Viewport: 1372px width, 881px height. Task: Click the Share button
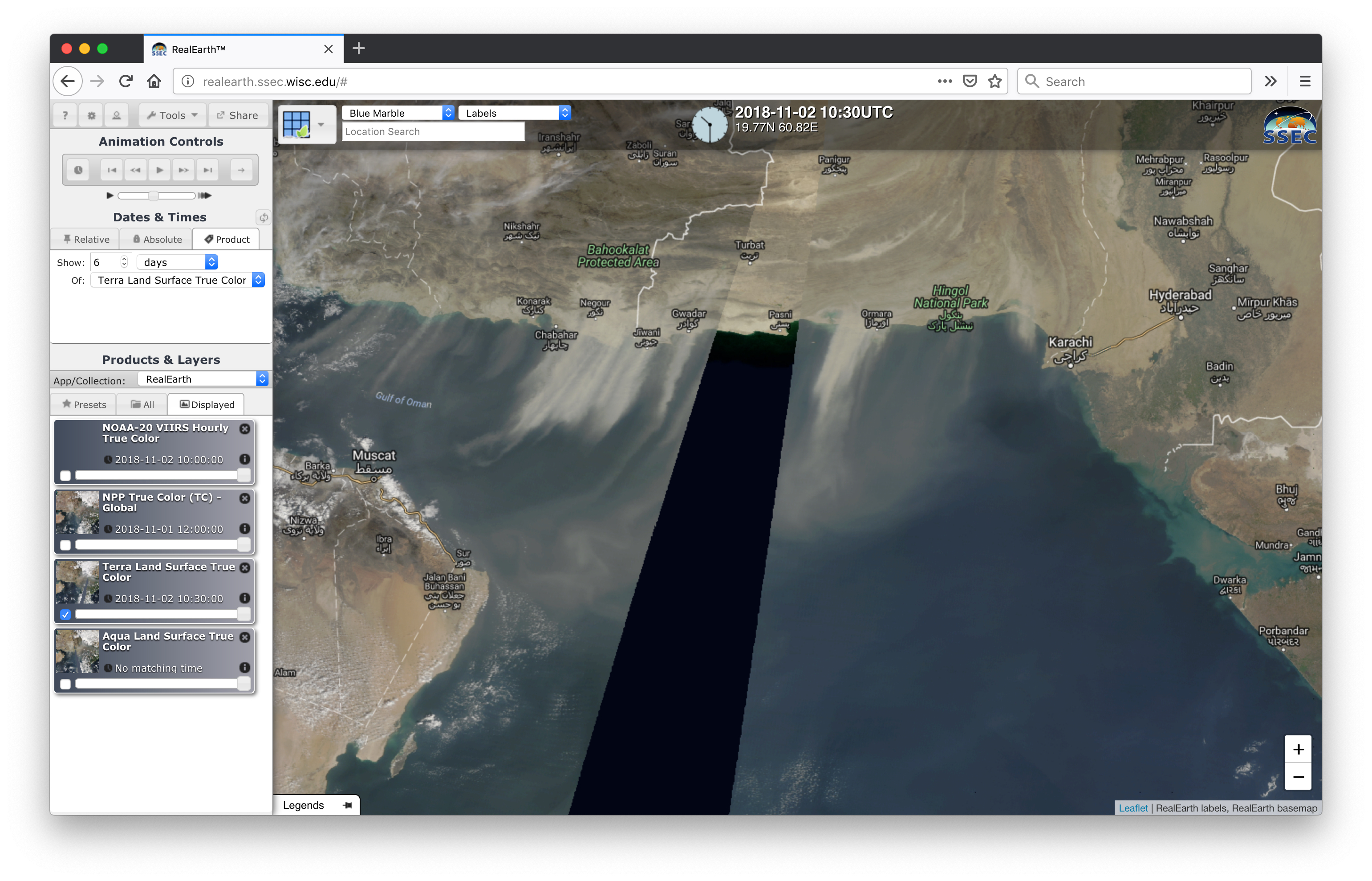[237, 115]
